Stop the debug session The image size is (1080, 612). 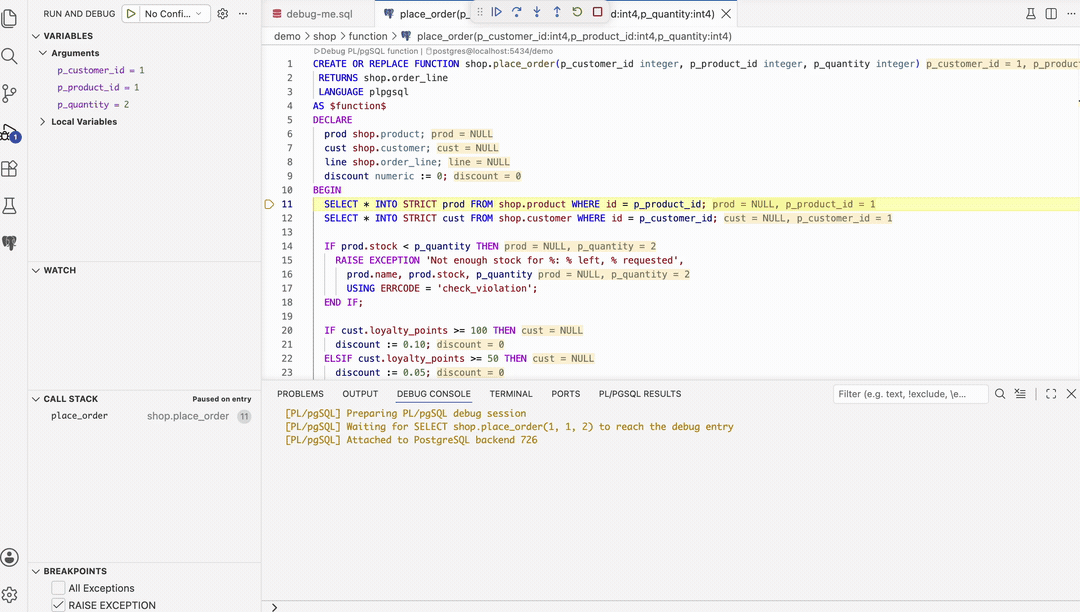pos(597,12)
